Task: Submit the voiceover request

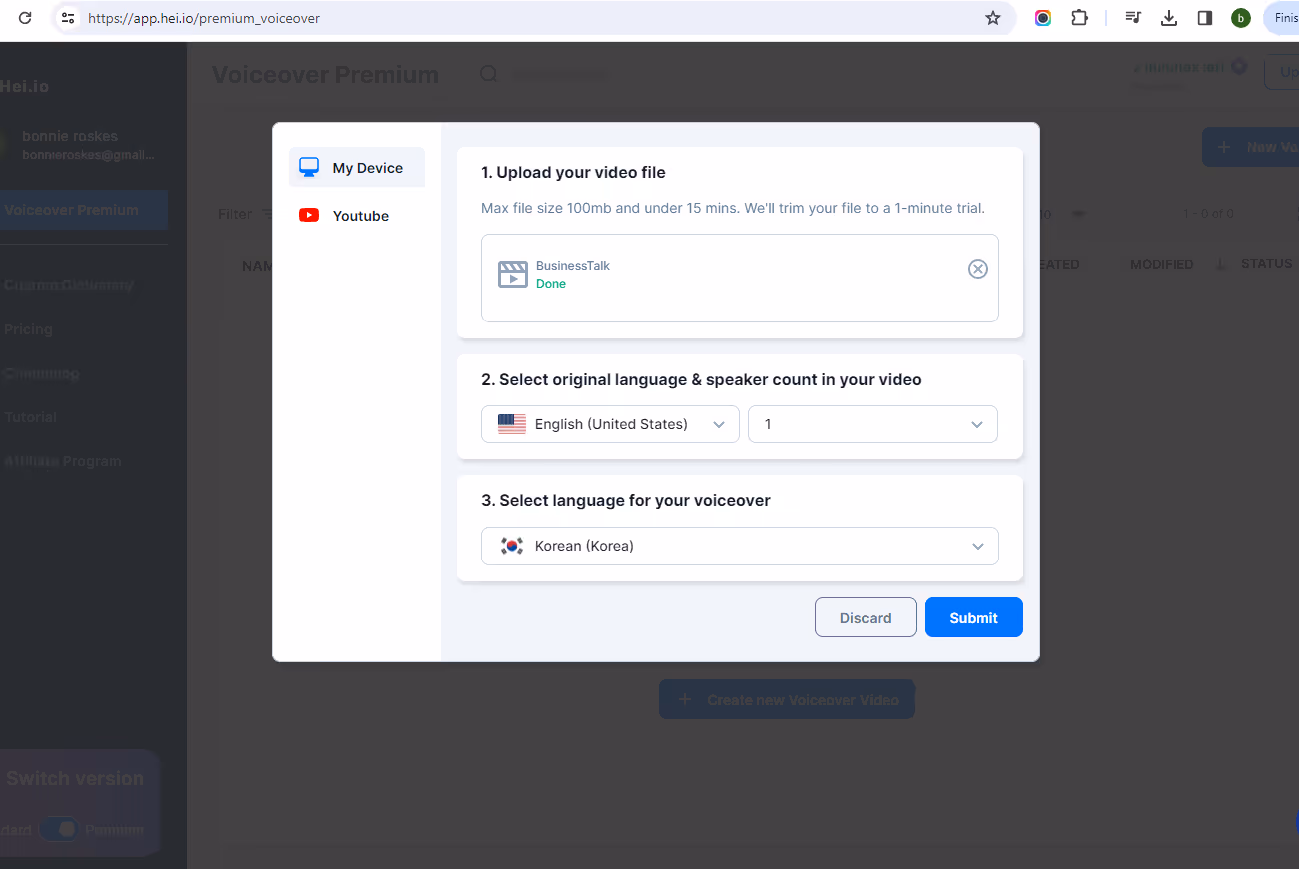Action: pos(974,617)
